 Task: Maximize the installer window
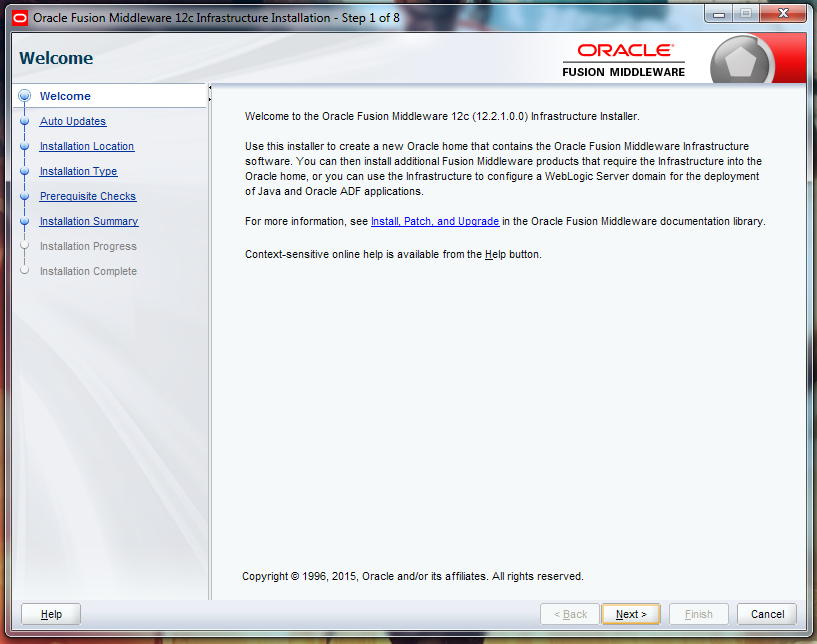[746, 14]
